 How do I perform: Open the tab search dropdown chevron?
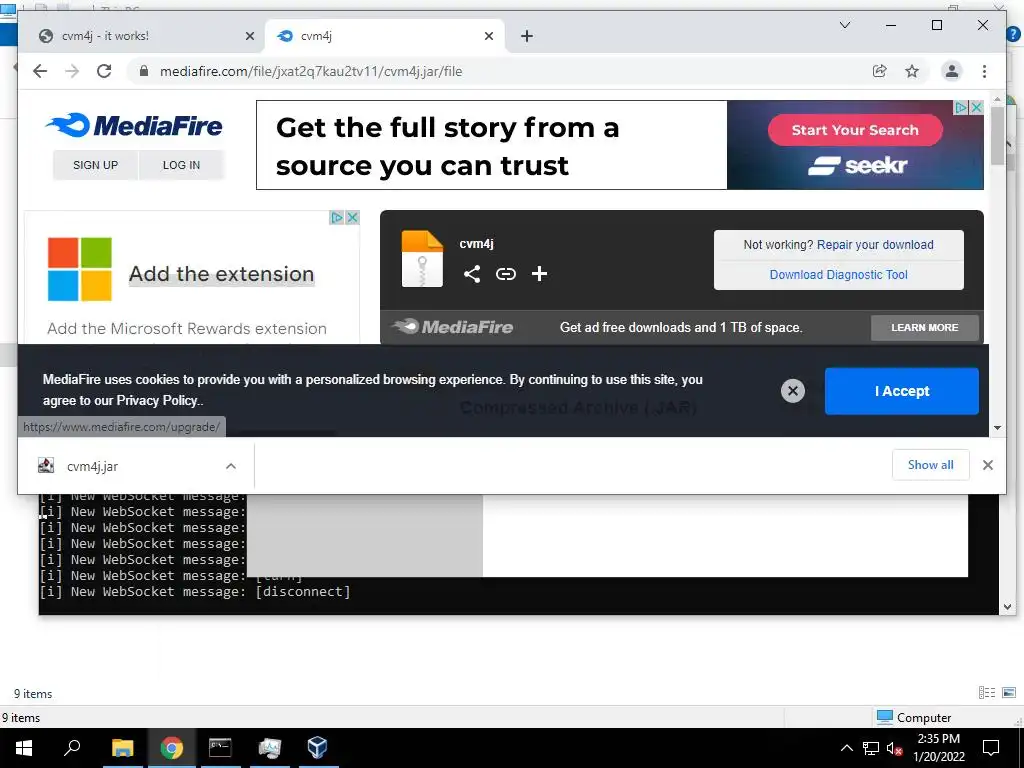click(844, 25)
